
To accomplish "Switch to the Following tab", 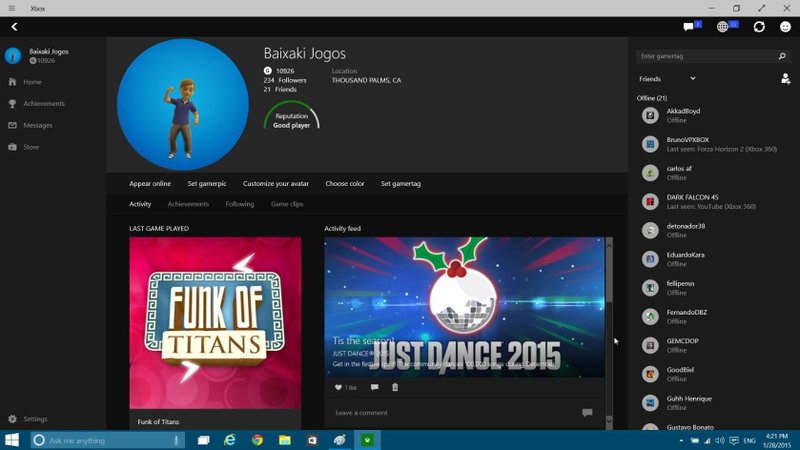I will pyautogui.click(x=240, y=204).
